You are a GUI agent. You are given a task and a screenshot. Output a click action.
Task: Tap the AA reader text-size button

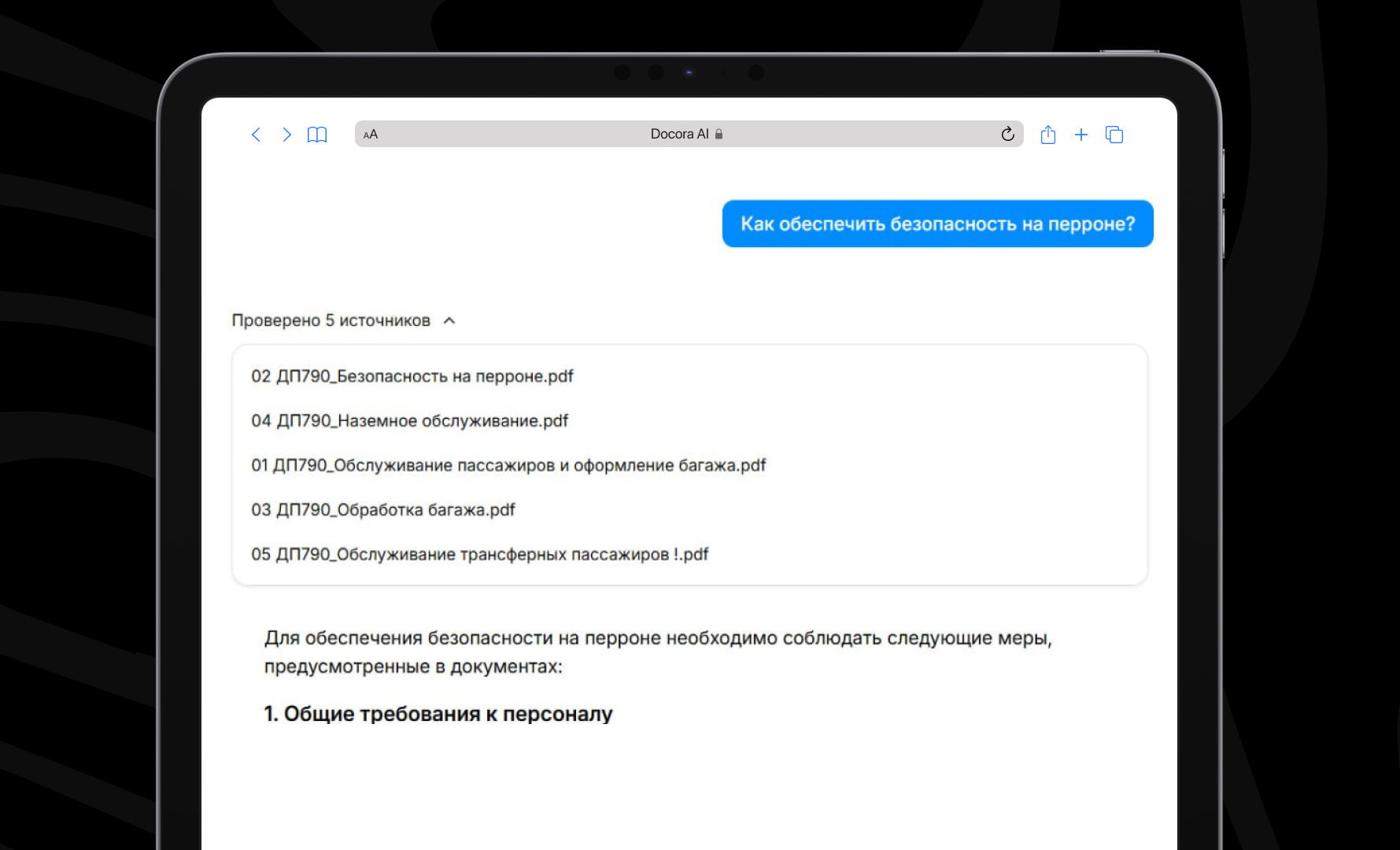pos(371,135)
